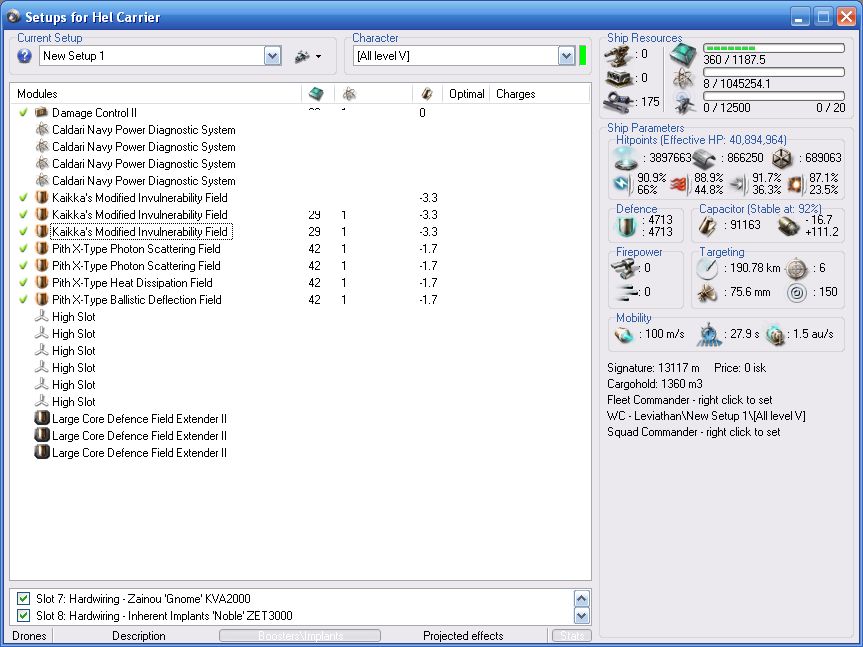Select the Damage Control II module row

coord(300,112)
